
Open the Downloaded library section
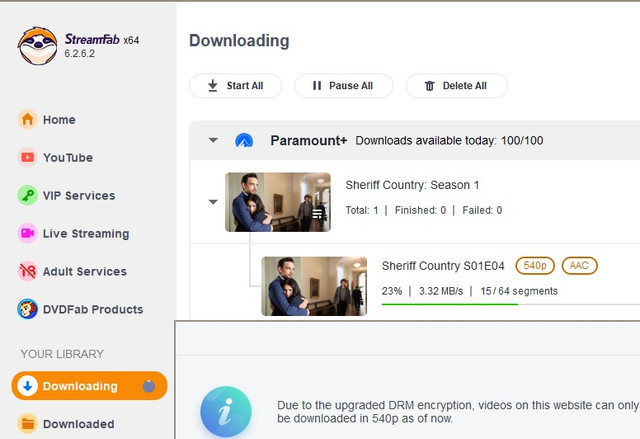click(78, 424)
